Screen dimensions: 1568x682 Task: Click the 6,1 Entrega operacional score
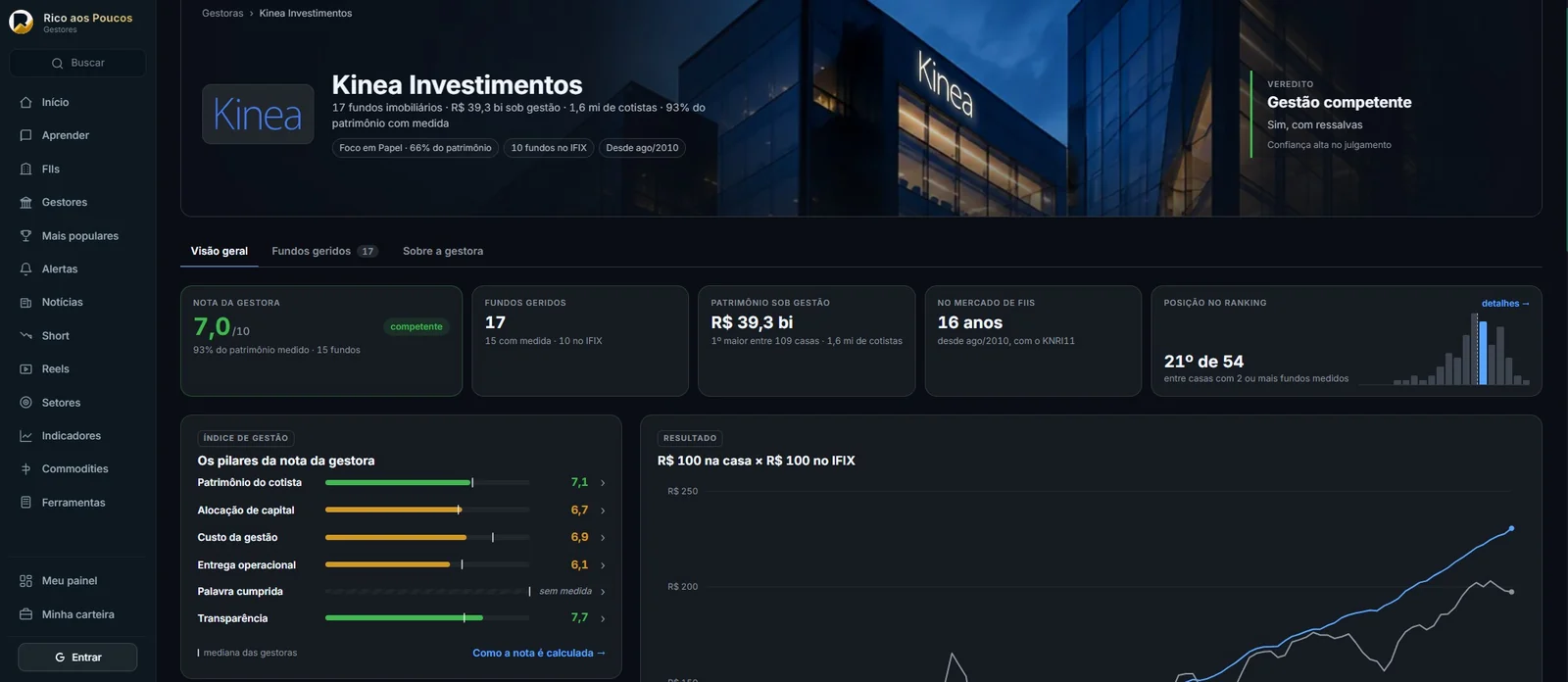pos(579,565)
